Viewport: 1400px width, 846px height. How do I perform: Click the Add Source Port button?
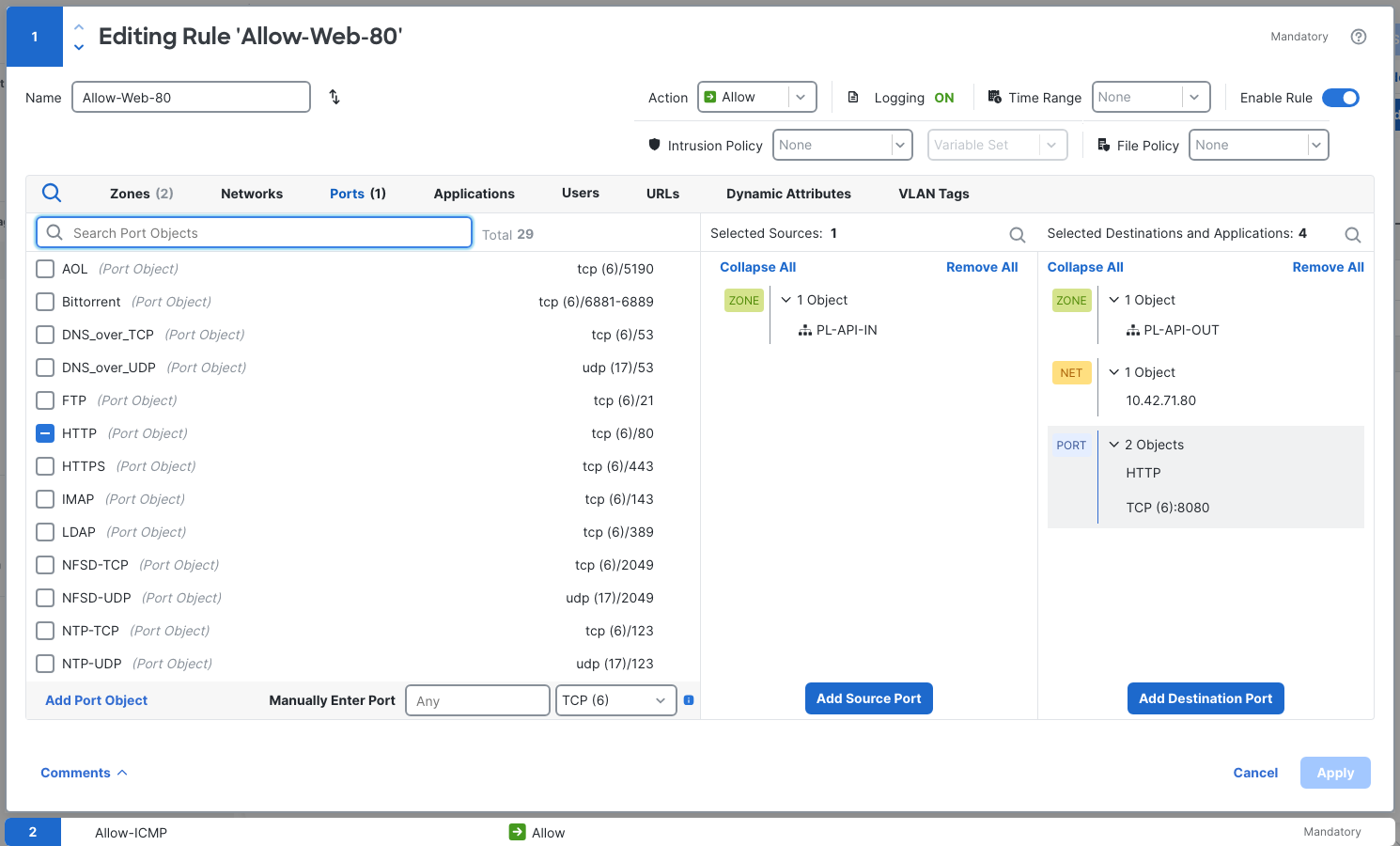coord(869,698)
